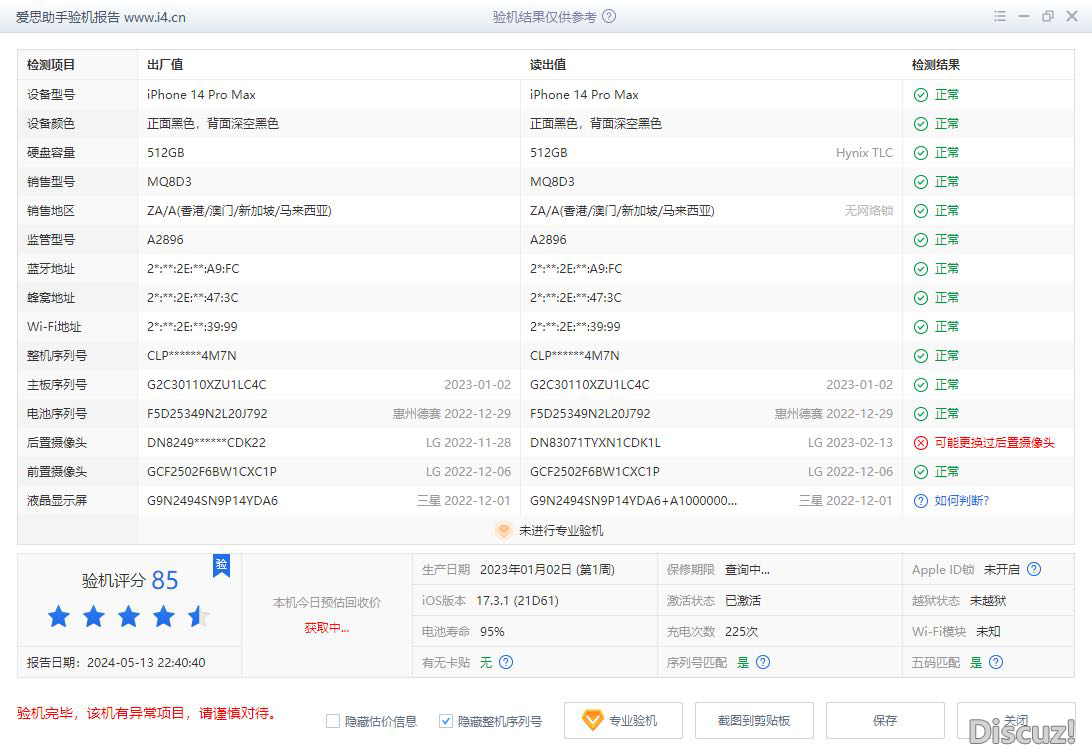The image size is (1092, 756).
Task: Click 截图到剪贴板 button
Action: (x=754, y=720)
